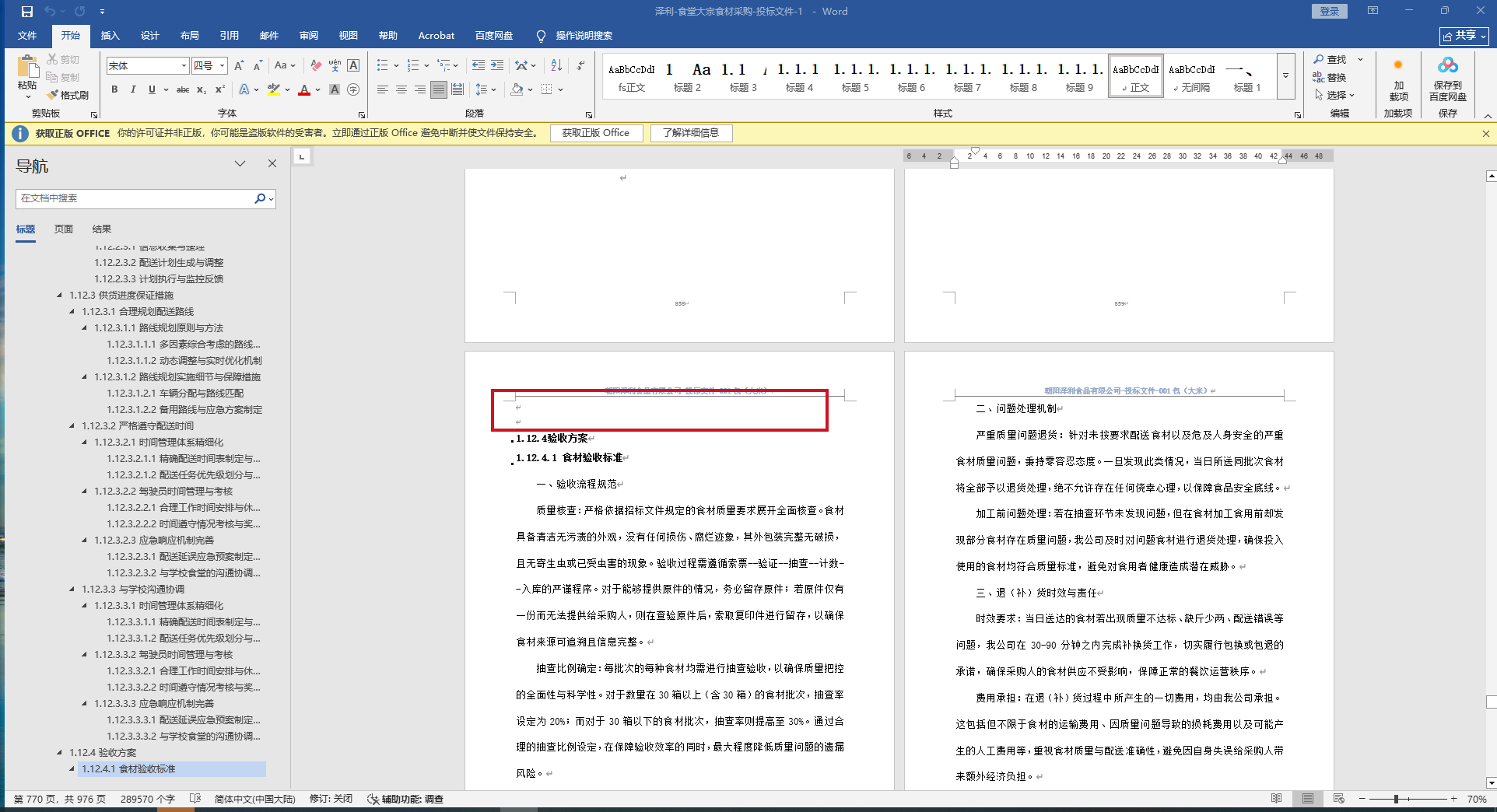Apply the 无间隔 style
The image size is (1497, 812).
(x=1191, y=76)
